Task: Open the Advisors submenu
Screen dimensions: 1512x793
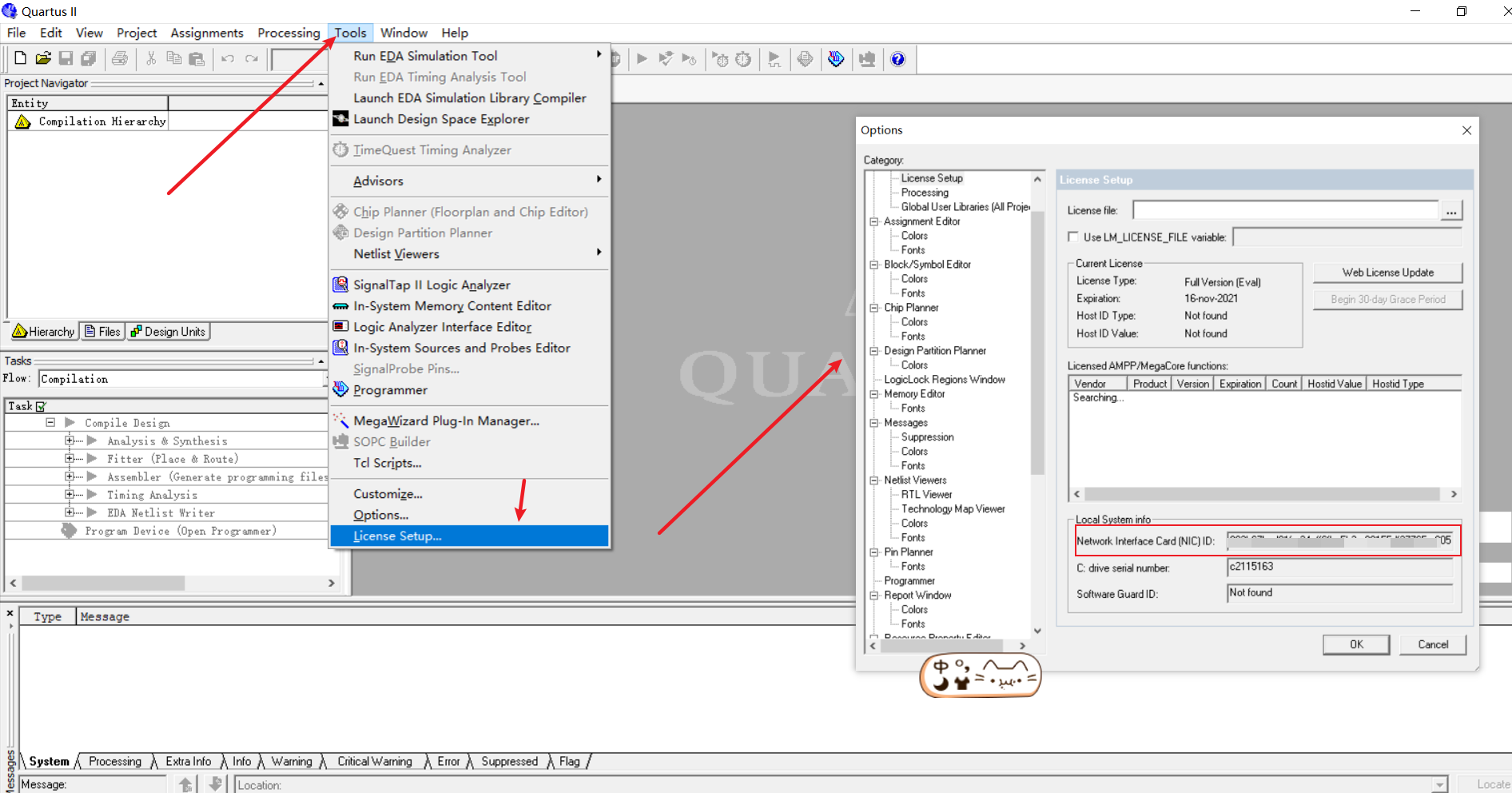Action: point(470,181)
